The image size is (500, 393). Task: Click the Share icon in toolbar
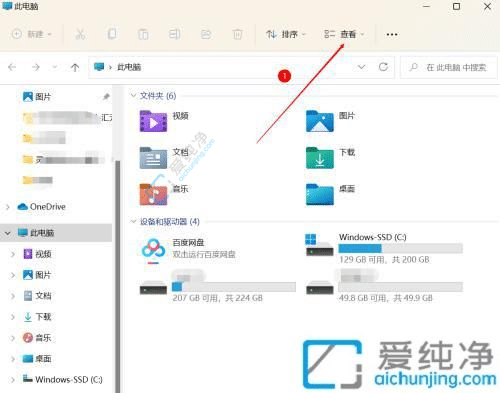(x=206, y=34)
